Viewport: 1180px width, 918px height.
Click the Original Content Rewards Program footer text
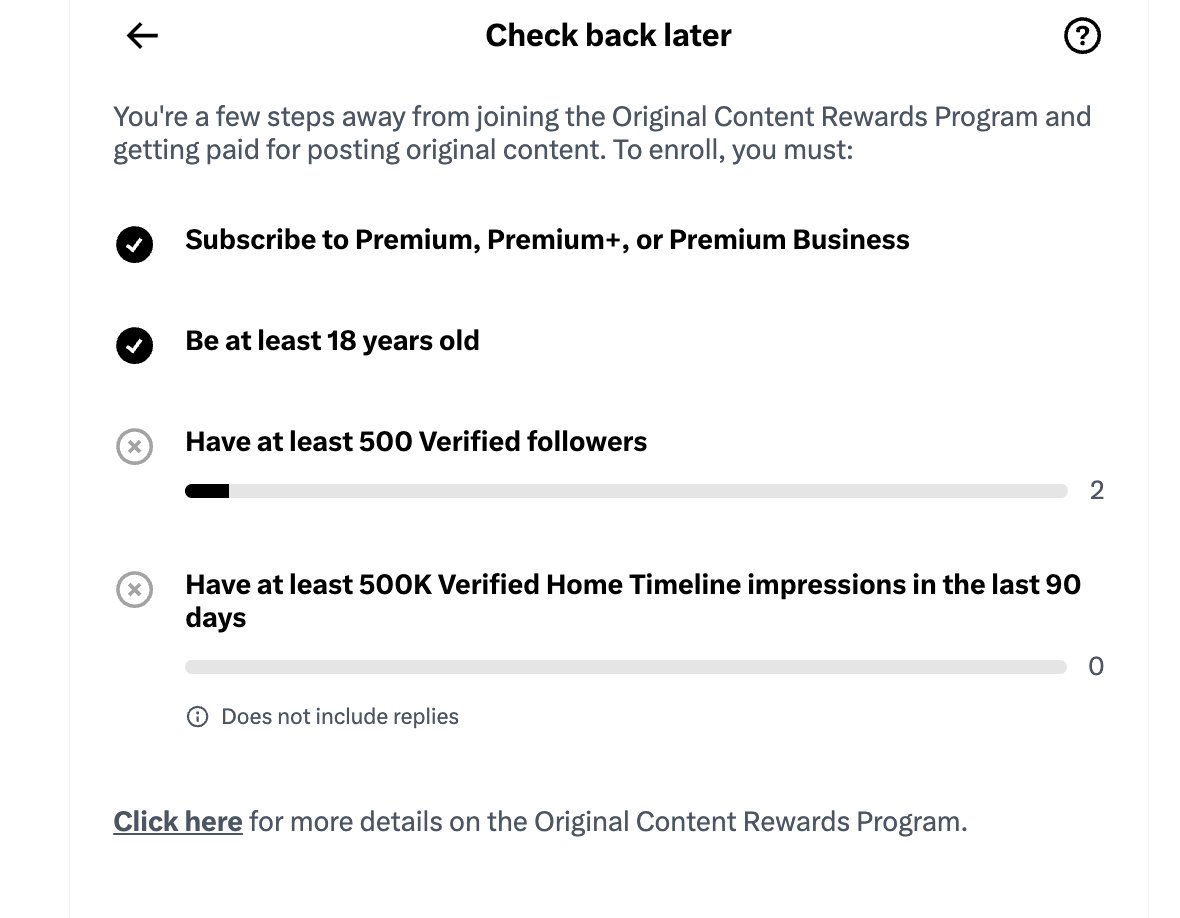(x=608, y=822)
